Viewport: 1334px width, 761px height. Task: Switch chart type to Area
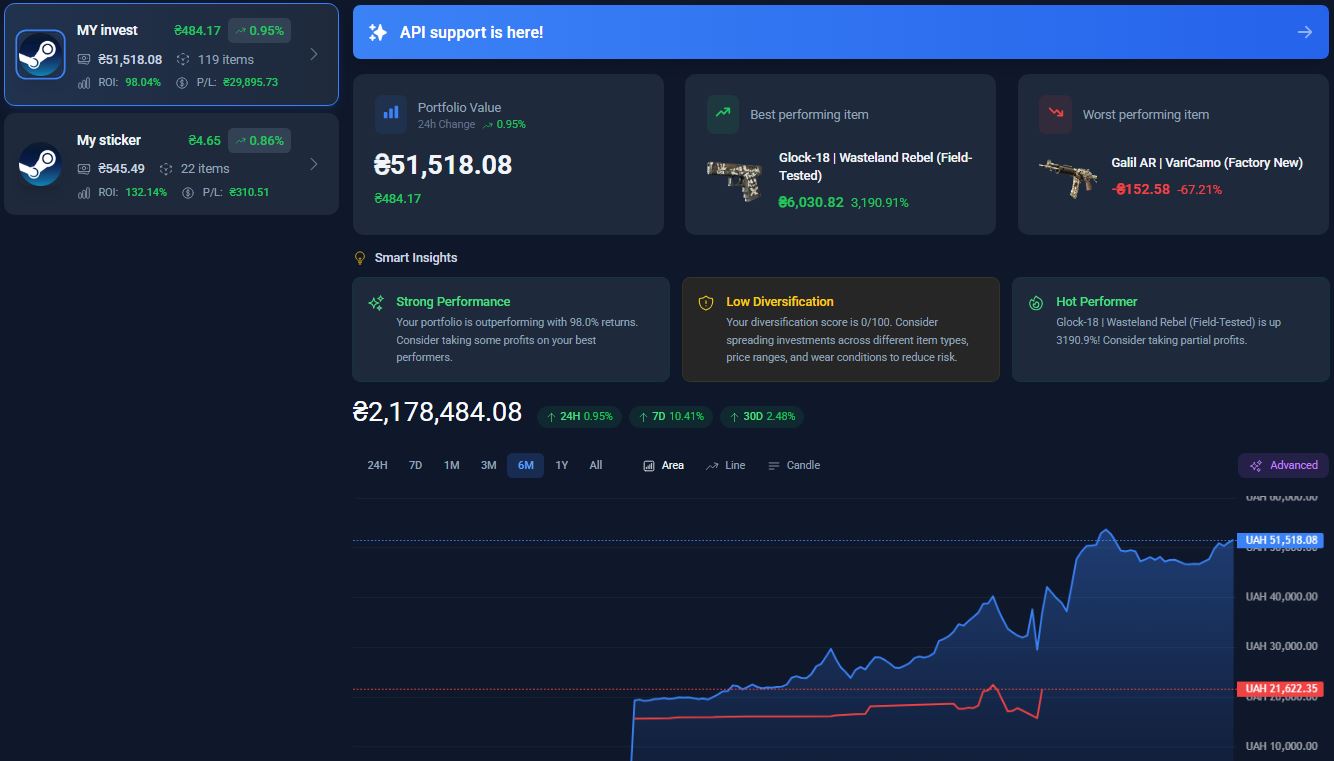(x=663, y=465)
